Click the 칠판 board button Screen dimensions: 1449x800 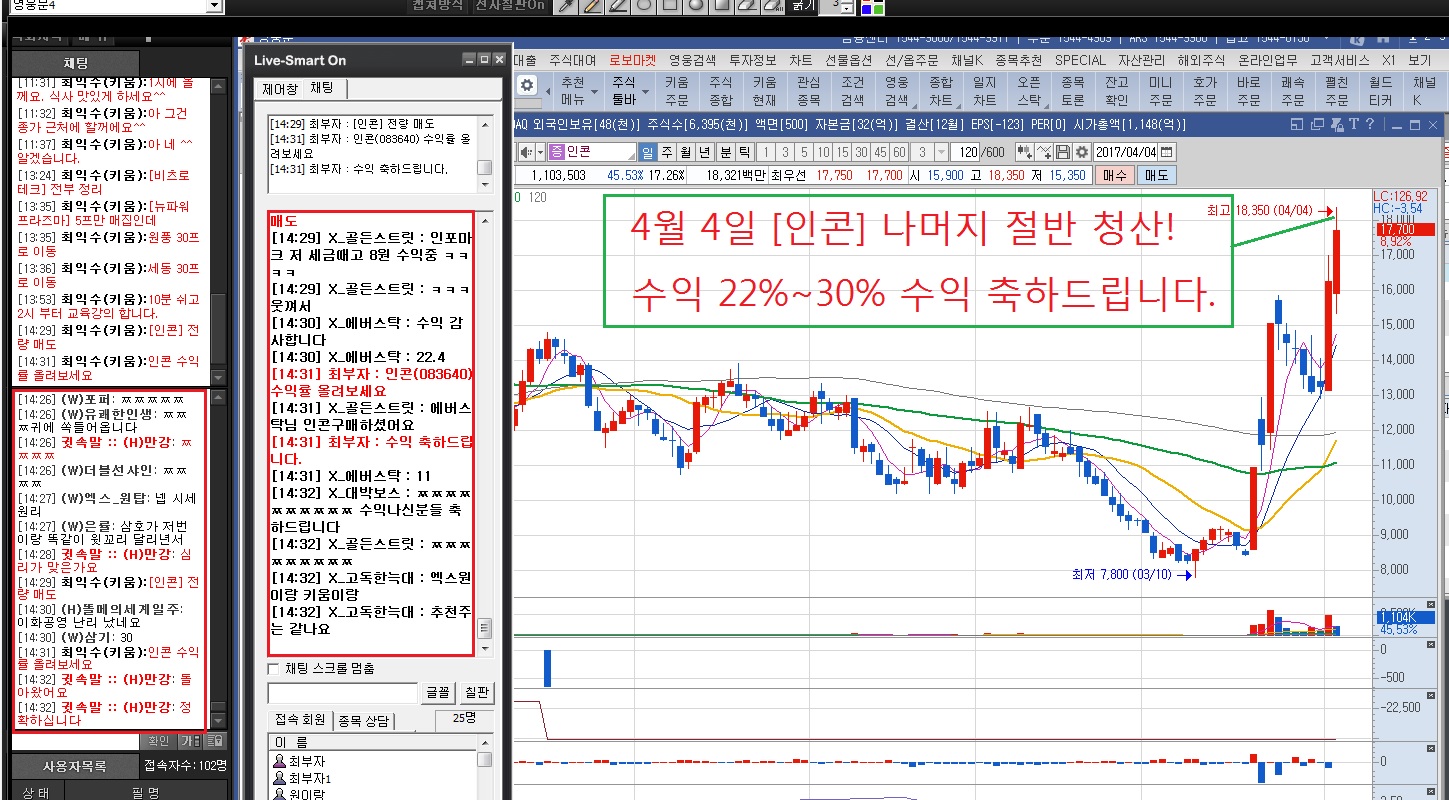pos(477,692)
